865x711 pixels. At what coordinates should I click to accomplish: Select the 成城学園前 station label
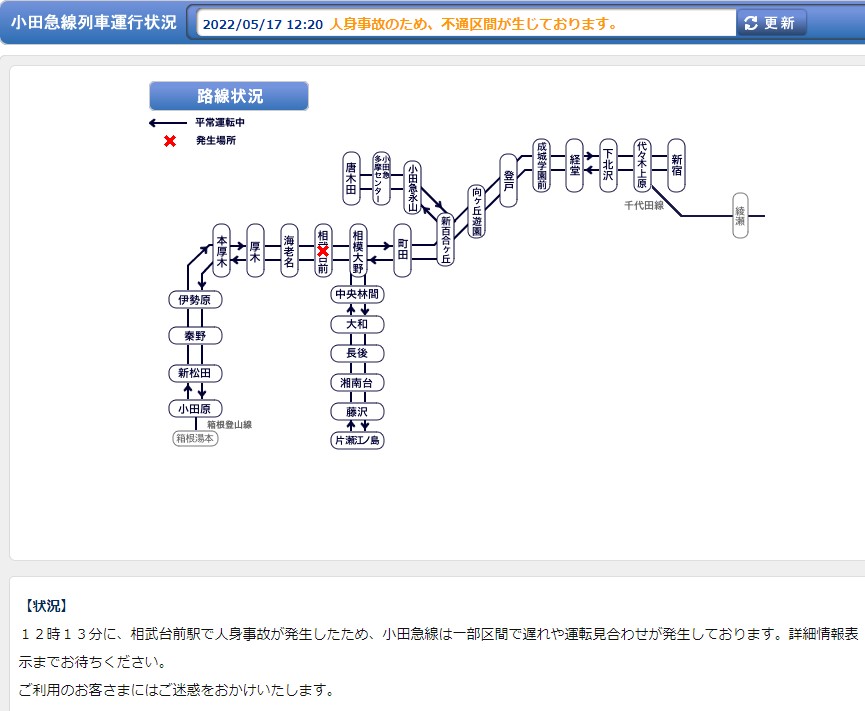click(542, 165)
